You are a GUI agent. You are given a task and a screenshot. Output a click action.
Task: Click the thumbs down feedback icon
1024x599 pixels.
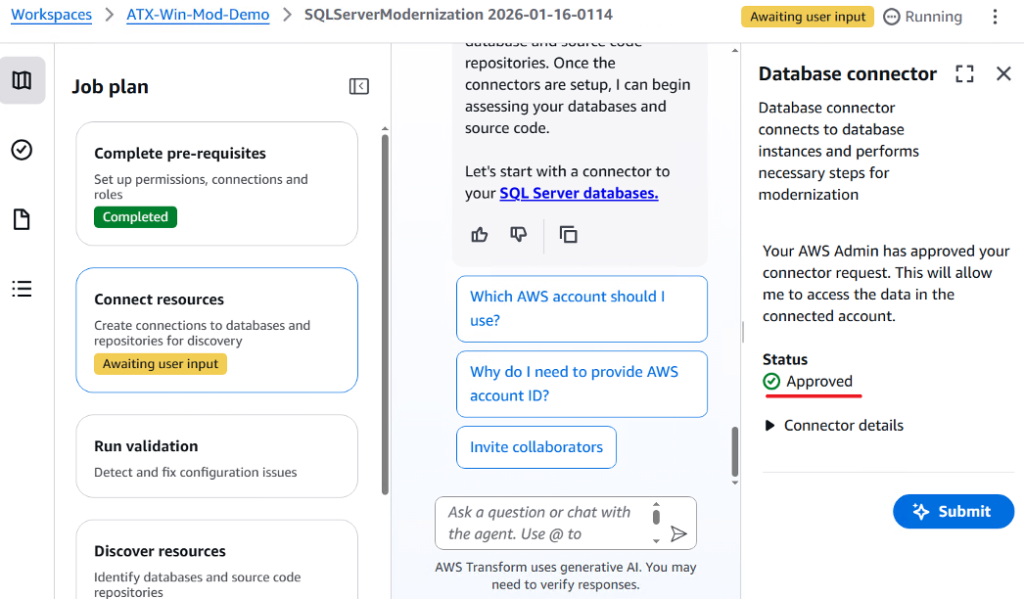coord(518,235)
